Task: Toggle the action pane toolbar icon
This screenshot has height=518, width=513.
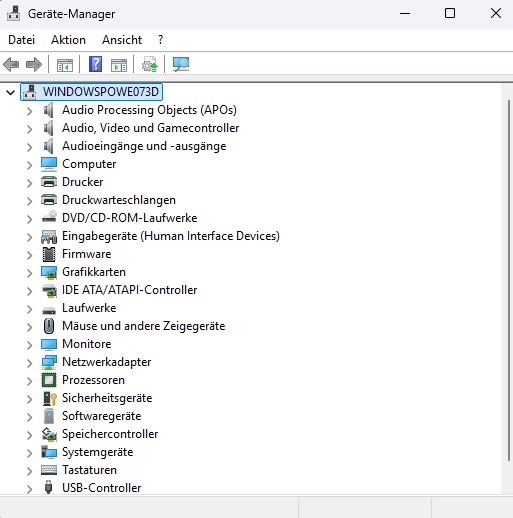Action: 119,65
